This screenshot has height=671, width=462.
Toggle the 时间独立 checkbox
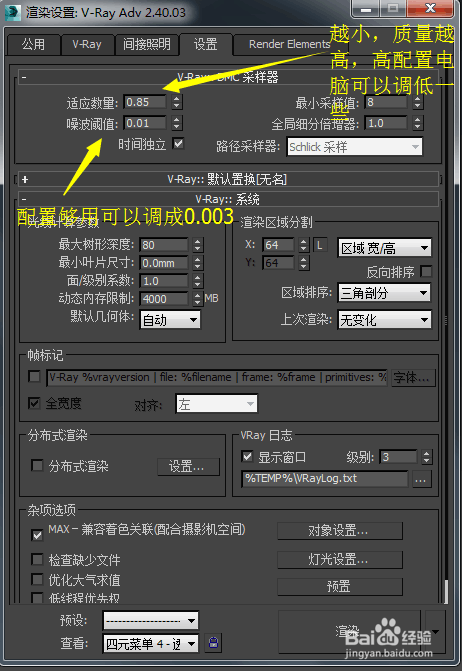click(178, 143)
